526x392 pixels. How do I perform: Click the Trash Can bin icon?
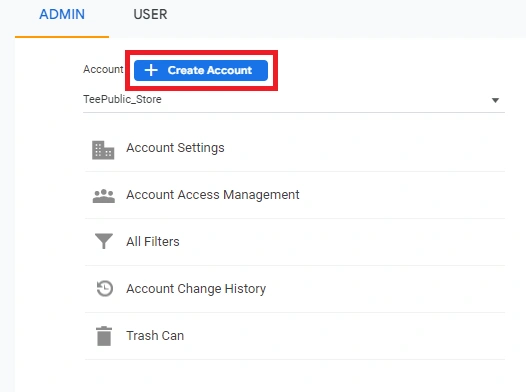(104, 336)
